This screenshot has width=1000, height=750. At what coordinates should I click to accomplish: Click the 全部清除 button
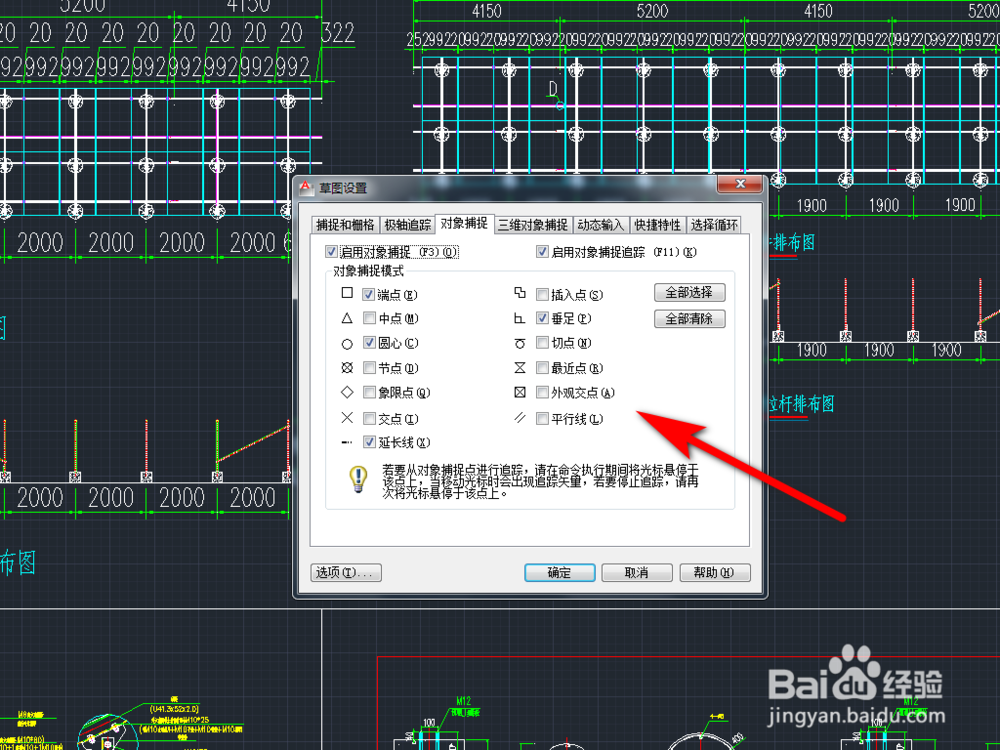(x=689, y=318)
